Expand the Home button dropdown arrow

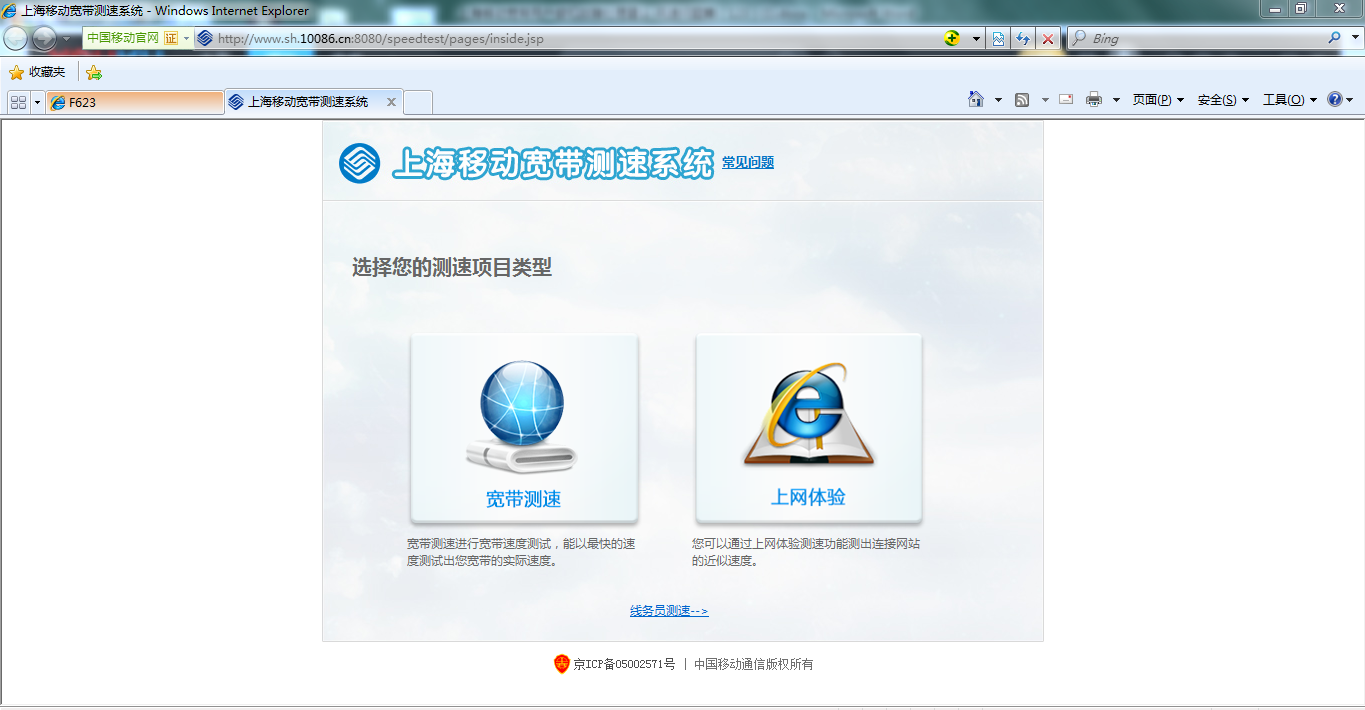998,100
